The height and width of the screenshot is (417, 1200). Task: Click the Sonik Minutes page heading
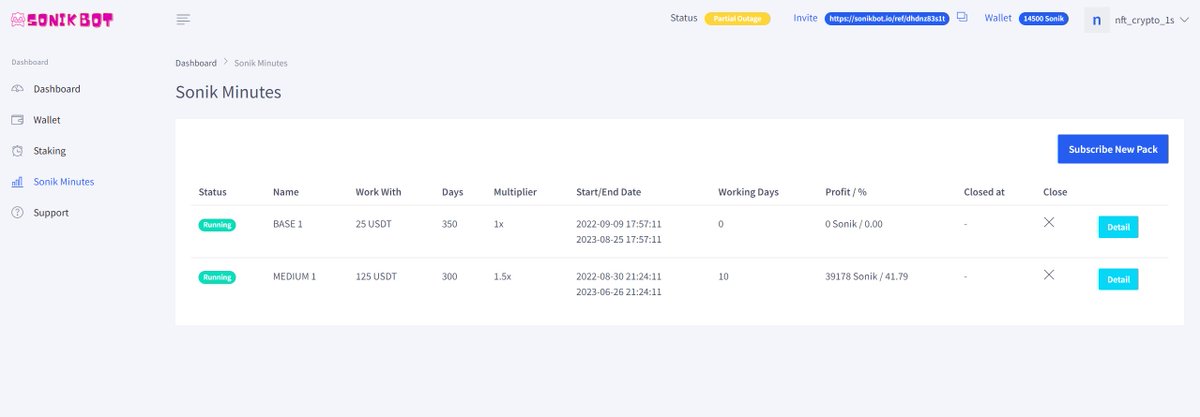click(x=228, y=93)
